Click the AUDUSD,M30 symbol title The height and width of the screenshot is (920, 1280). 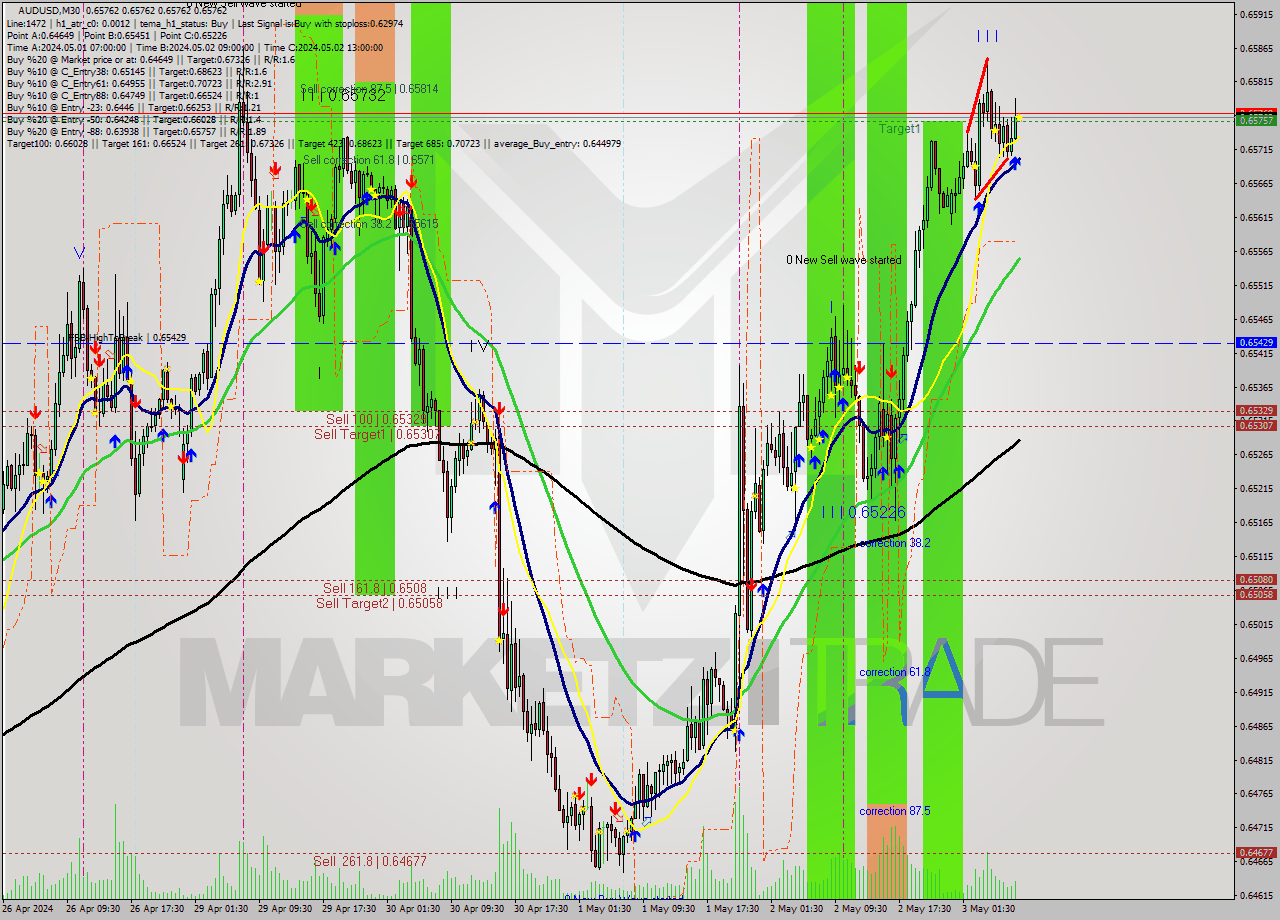tap(49, 9)
